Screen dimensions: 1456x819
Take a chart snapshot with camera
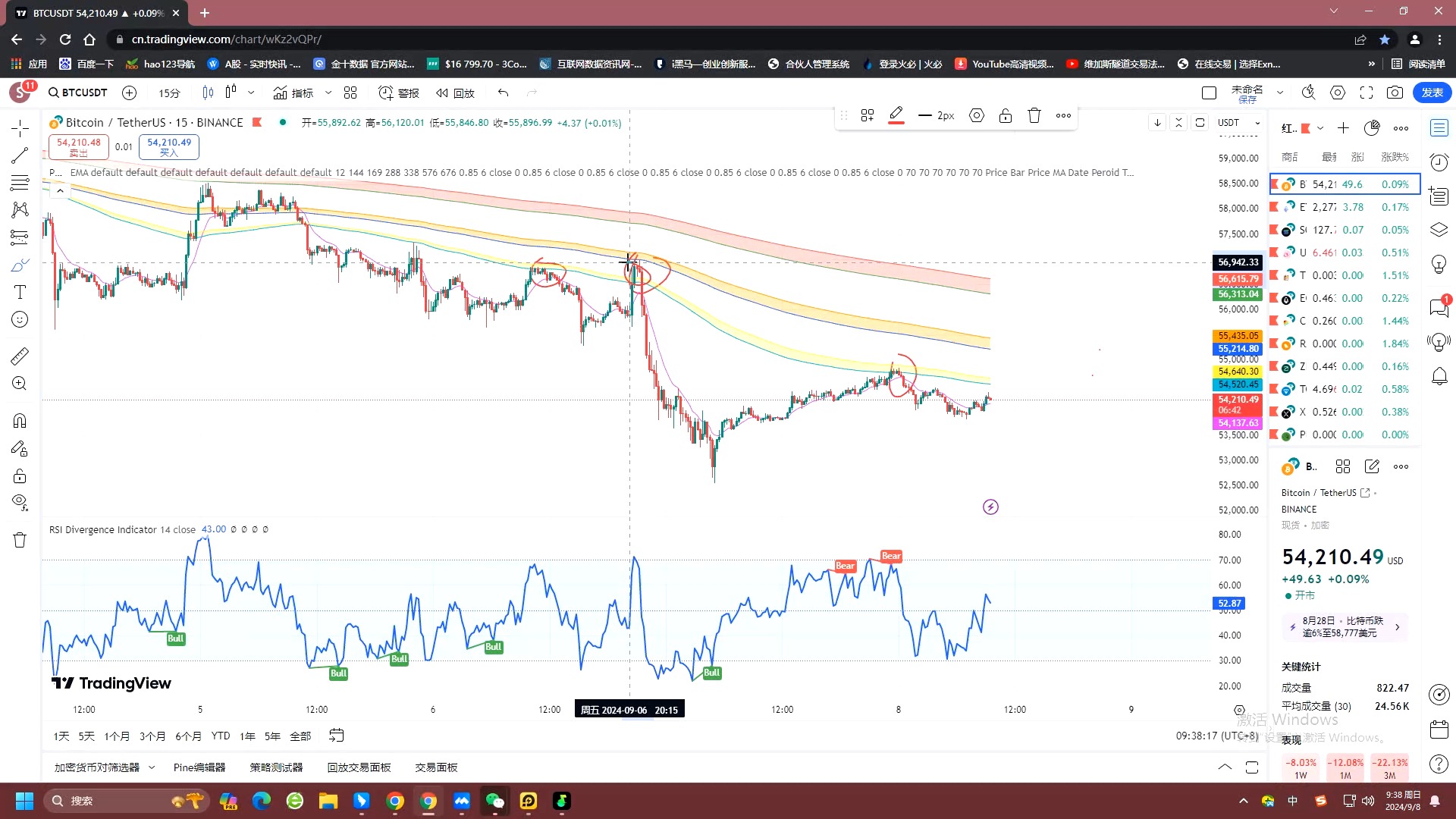(1395, 93)
